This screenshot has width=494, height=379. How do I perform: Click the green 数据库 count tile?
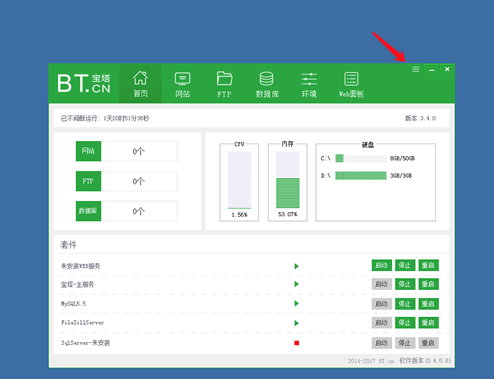click(x=88, y=211)
